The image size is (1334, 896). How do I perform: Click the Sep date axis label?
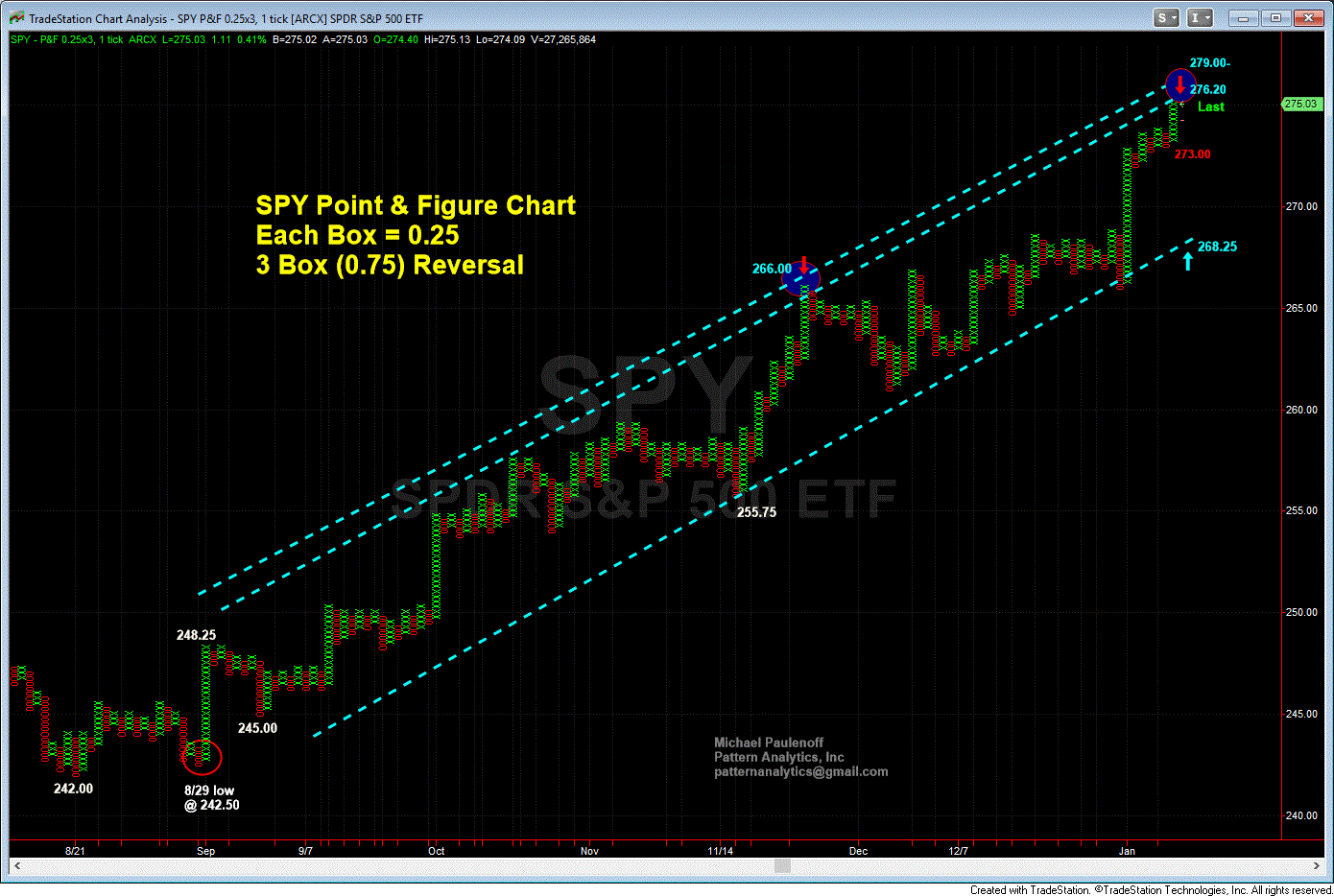click(x=205, y=851)
